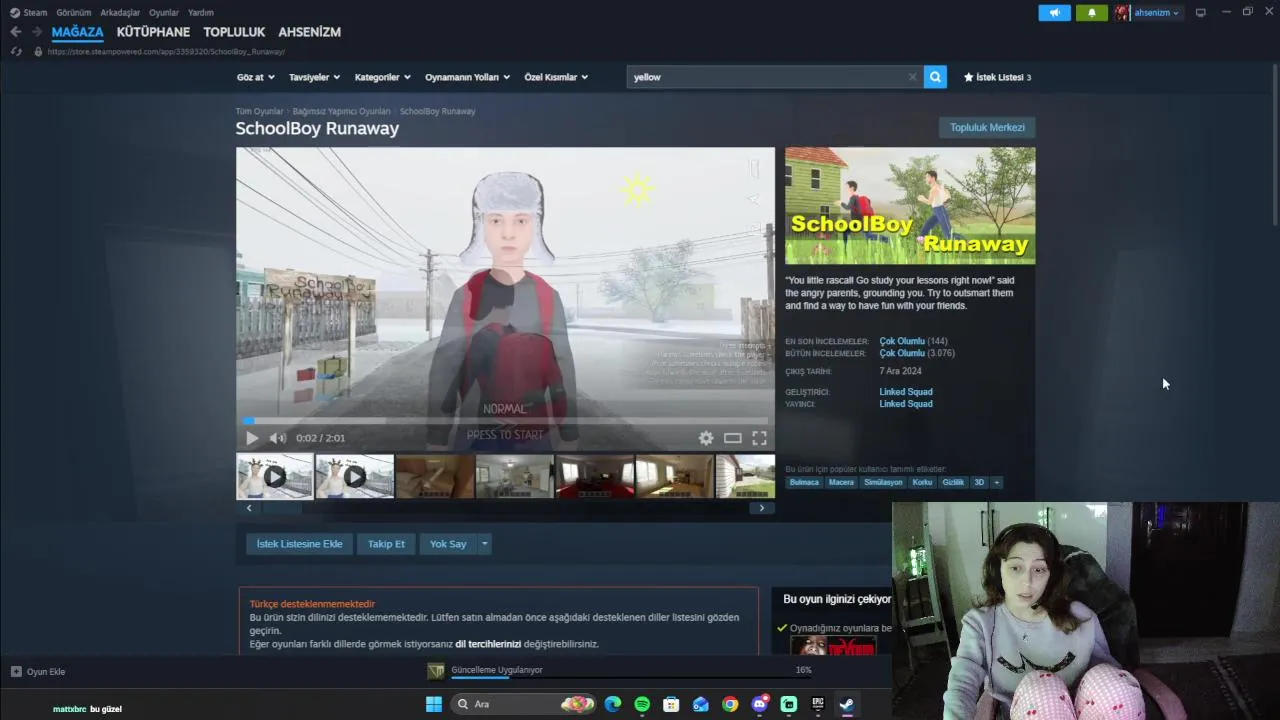The height and width of the screenshot is (720, 1280).
Task: Open Yok Say dropdown arrow
Action: tap(484, 544)
